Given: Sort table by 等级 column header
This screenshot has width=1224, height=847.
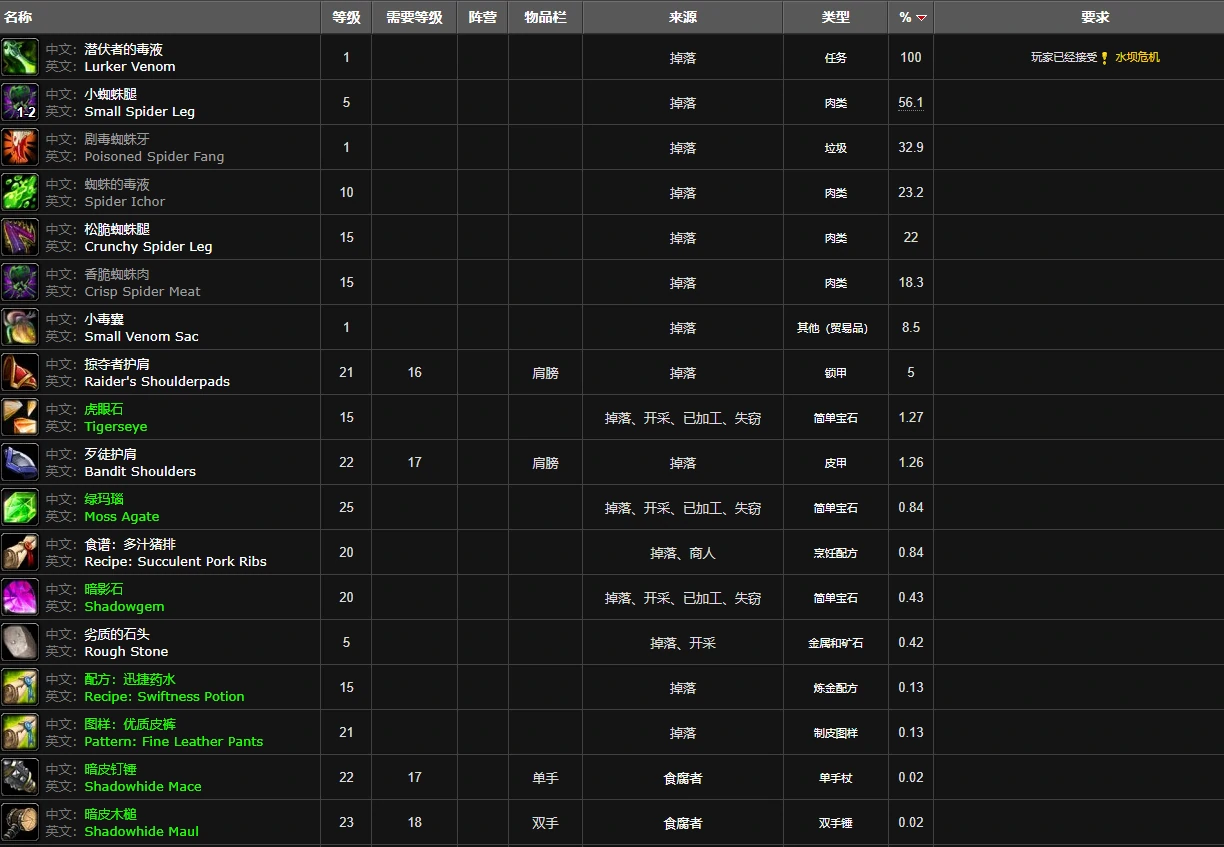Looking at the screenshot, I should tap(346, 17).
